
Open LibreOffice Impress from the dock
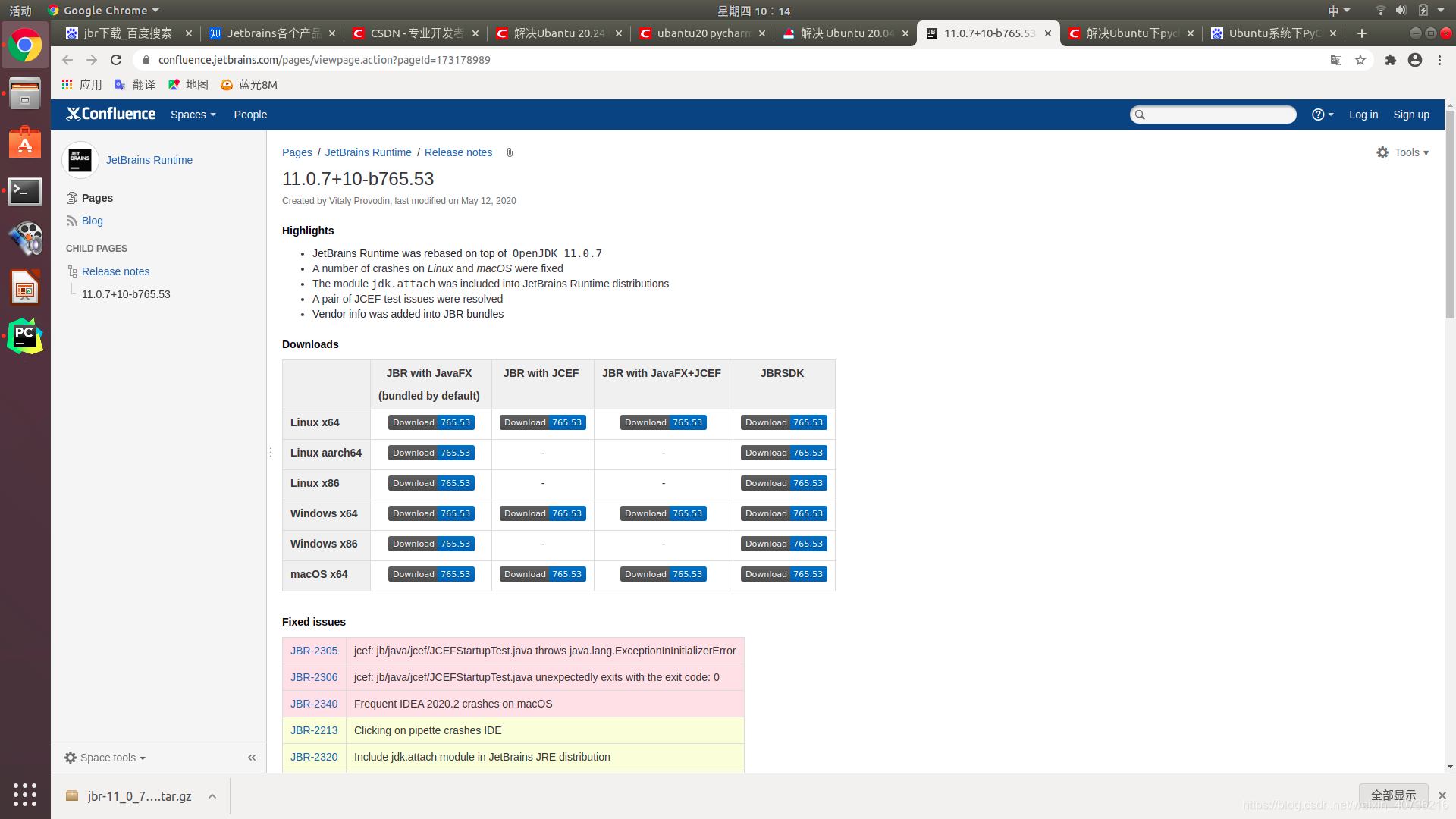pyautogui.click(x=25, y=287)
